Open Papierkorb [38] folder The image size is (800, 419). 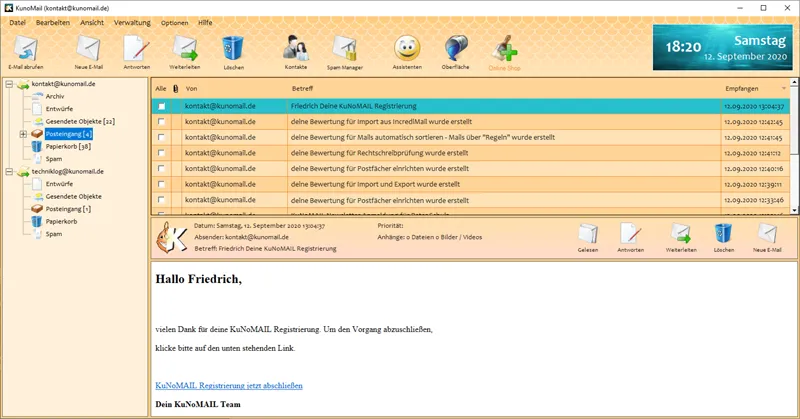[x=68, y=146]
